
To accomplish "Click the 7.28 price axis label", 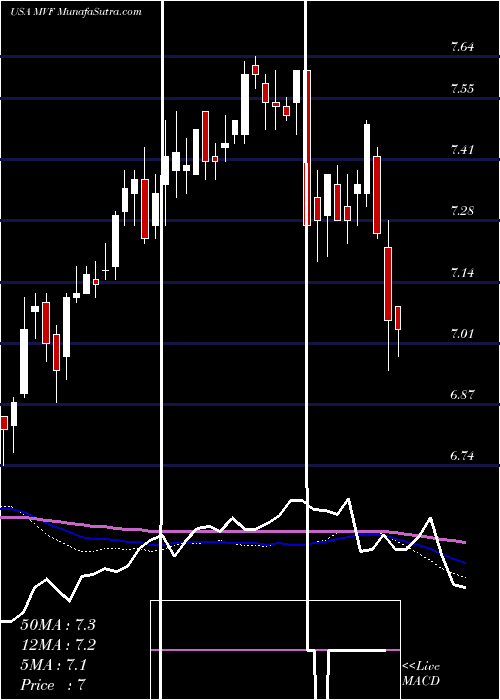I will [462, 211].
